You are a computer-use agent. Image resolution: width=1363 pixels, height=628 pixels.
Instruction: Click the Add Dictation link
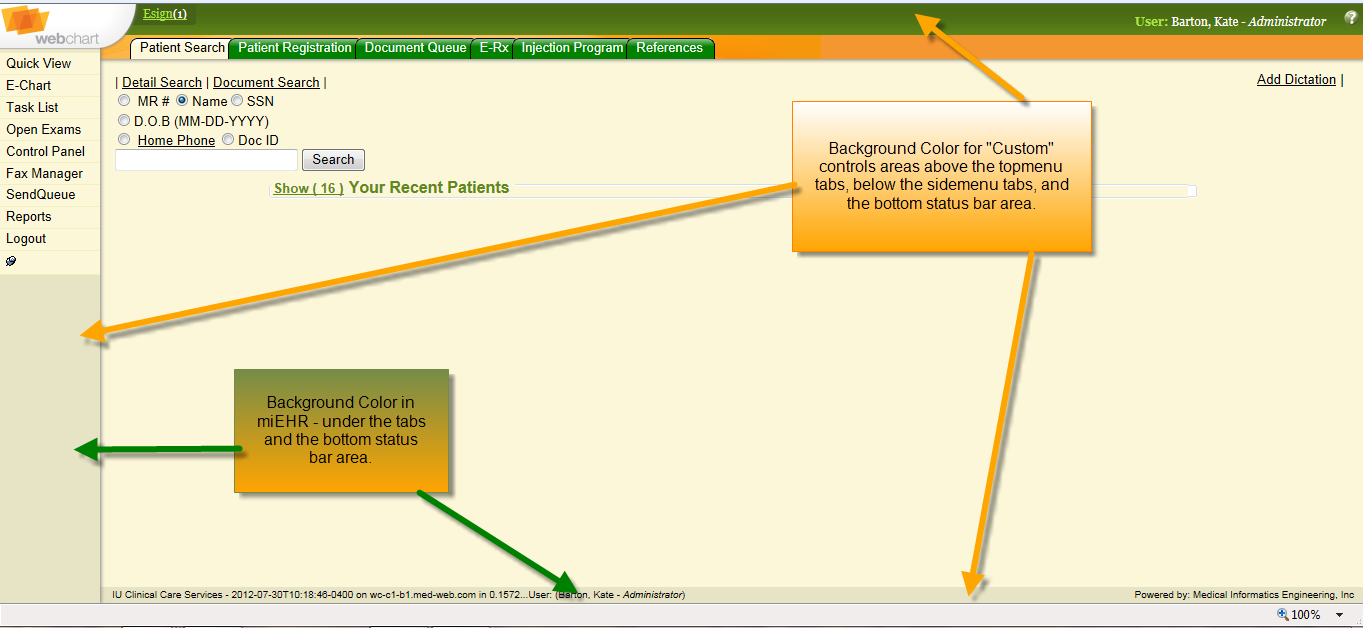point(1296,80)
